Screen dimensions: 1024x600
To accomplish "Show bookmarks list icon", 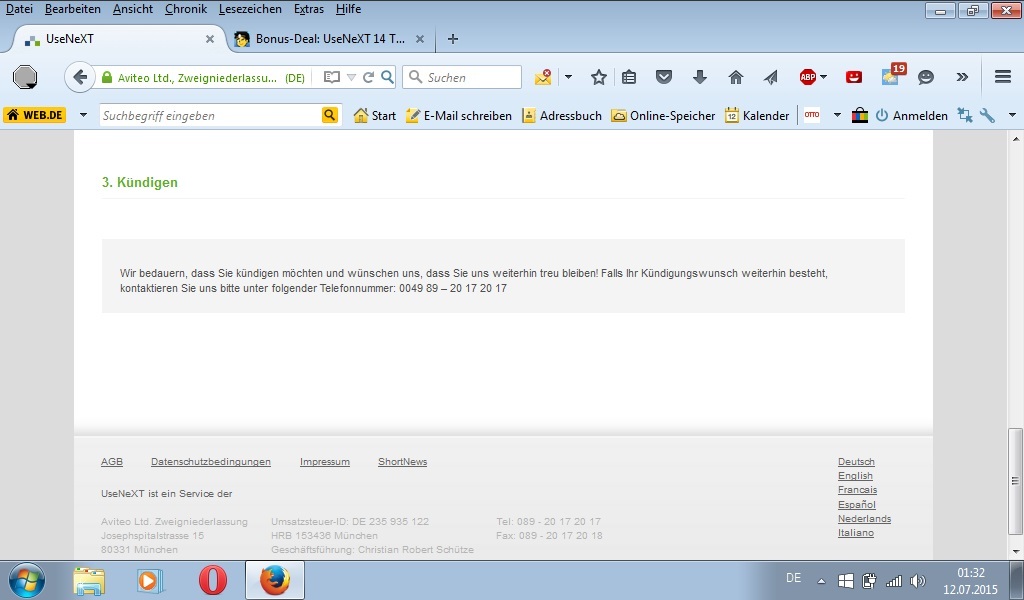I will tap(629, 77).
